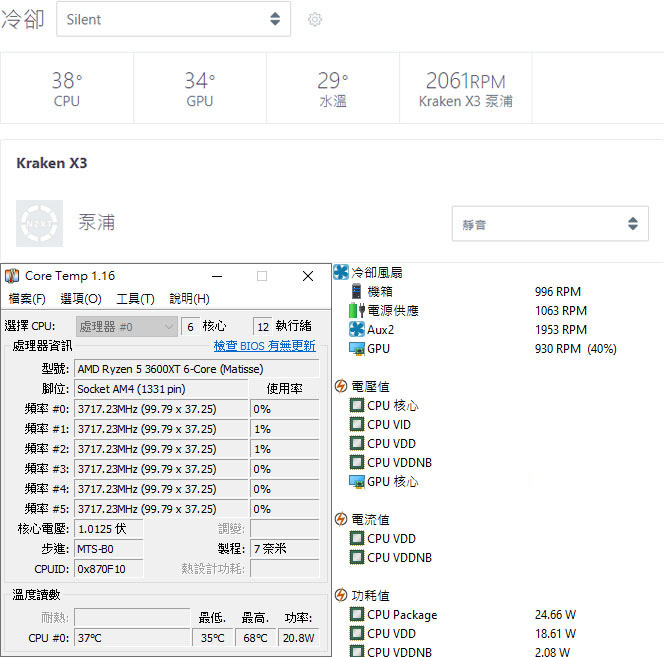This screenshot has height=657, width=664.
Task: Close the Core Temp window
Action: [x=308, y=276]
